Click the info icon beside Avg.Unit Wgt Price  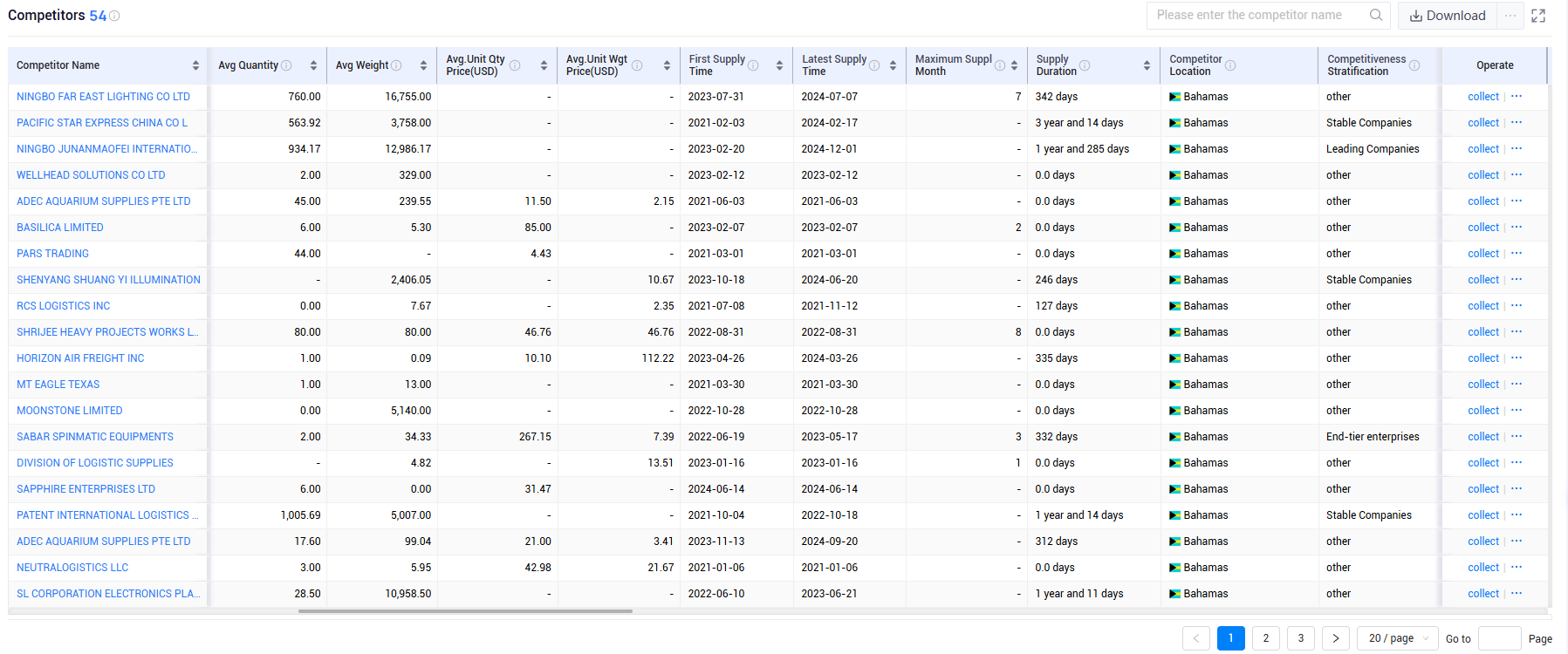(637, 65)
